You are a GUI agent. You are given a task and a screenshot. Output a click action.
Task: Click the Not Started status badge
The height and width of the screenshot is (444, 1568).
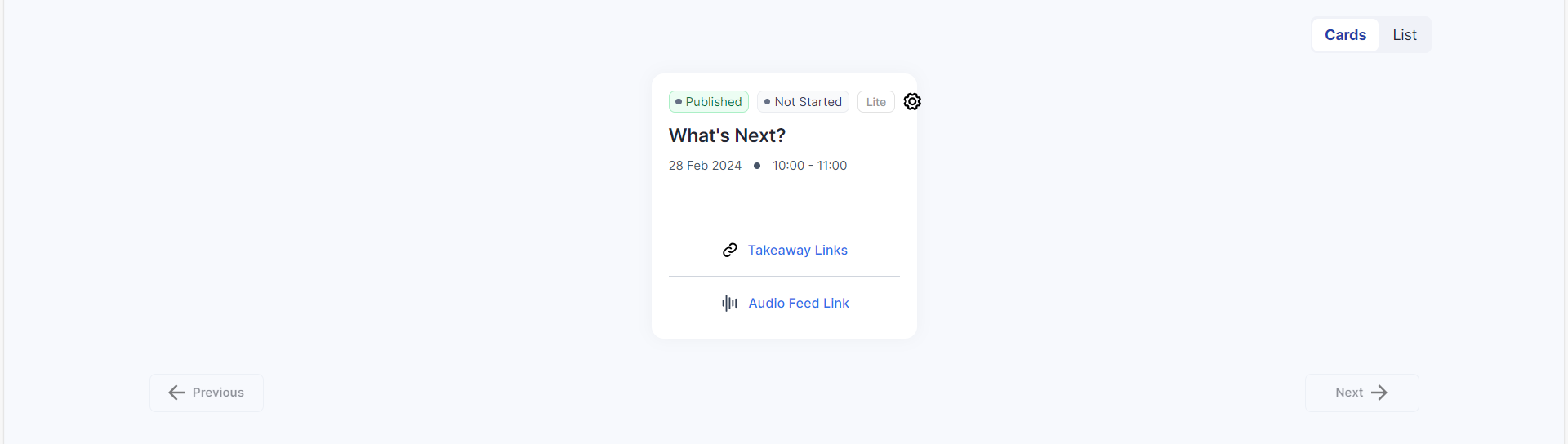click(x=804, y=102)
